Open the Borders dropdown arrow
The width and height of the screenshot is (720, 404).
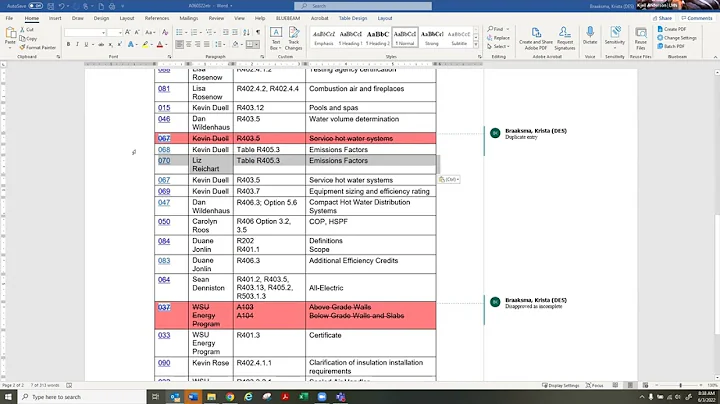(256, 44)
